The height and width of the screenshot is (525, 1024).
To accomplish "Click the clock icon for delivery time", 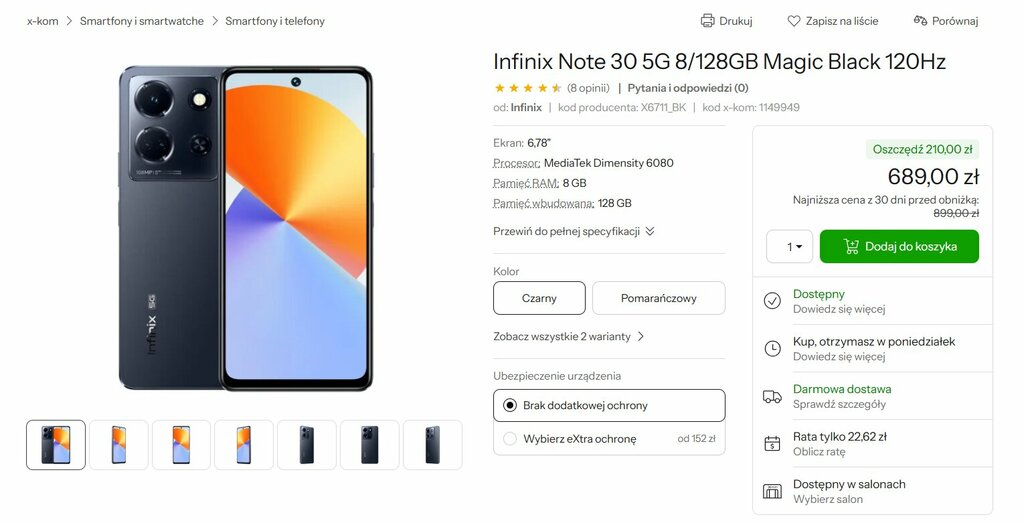I will [772, 349].
